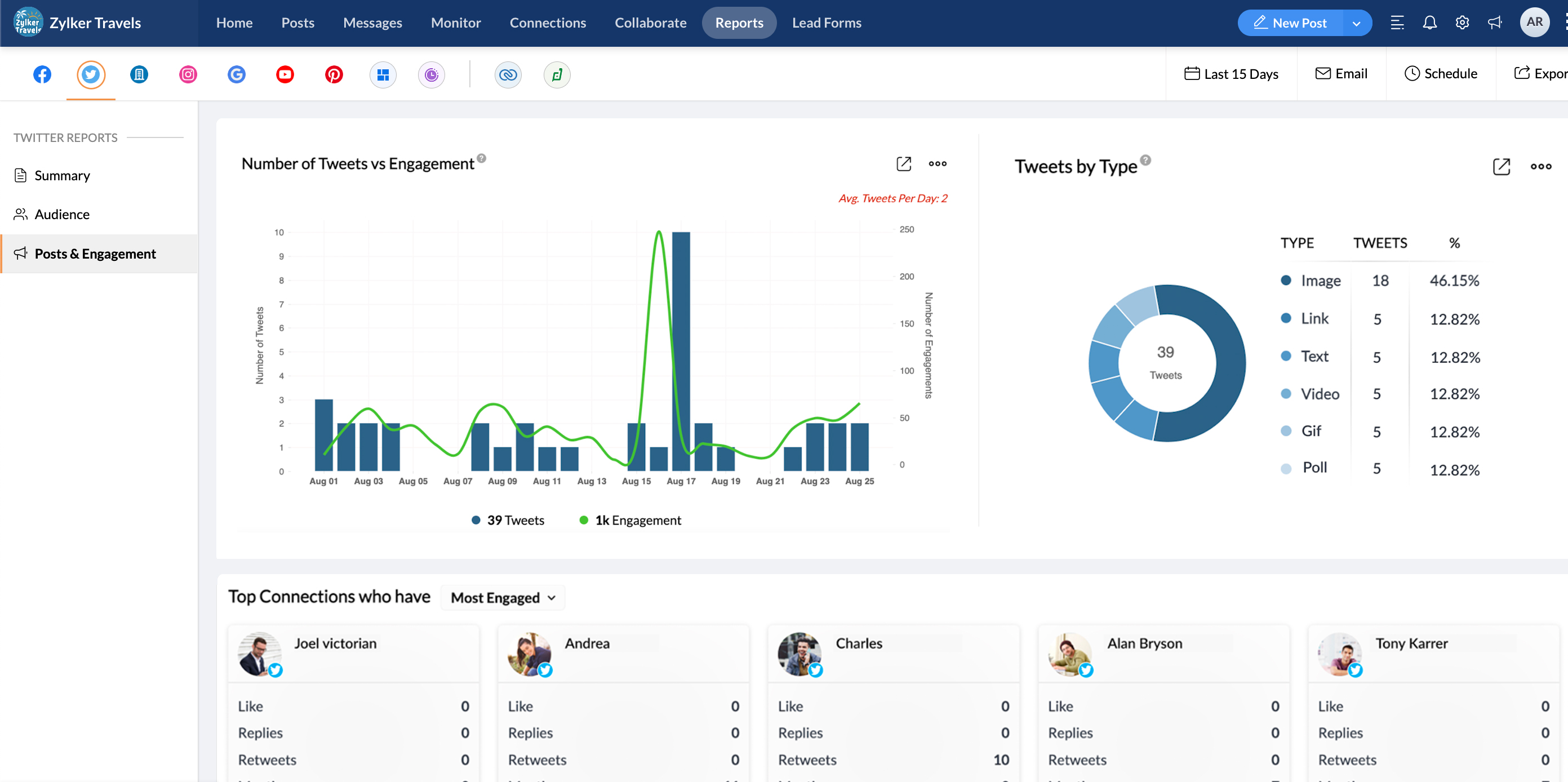Open settings gear in top bar

pyautogui.click(x=1462, y=23)
